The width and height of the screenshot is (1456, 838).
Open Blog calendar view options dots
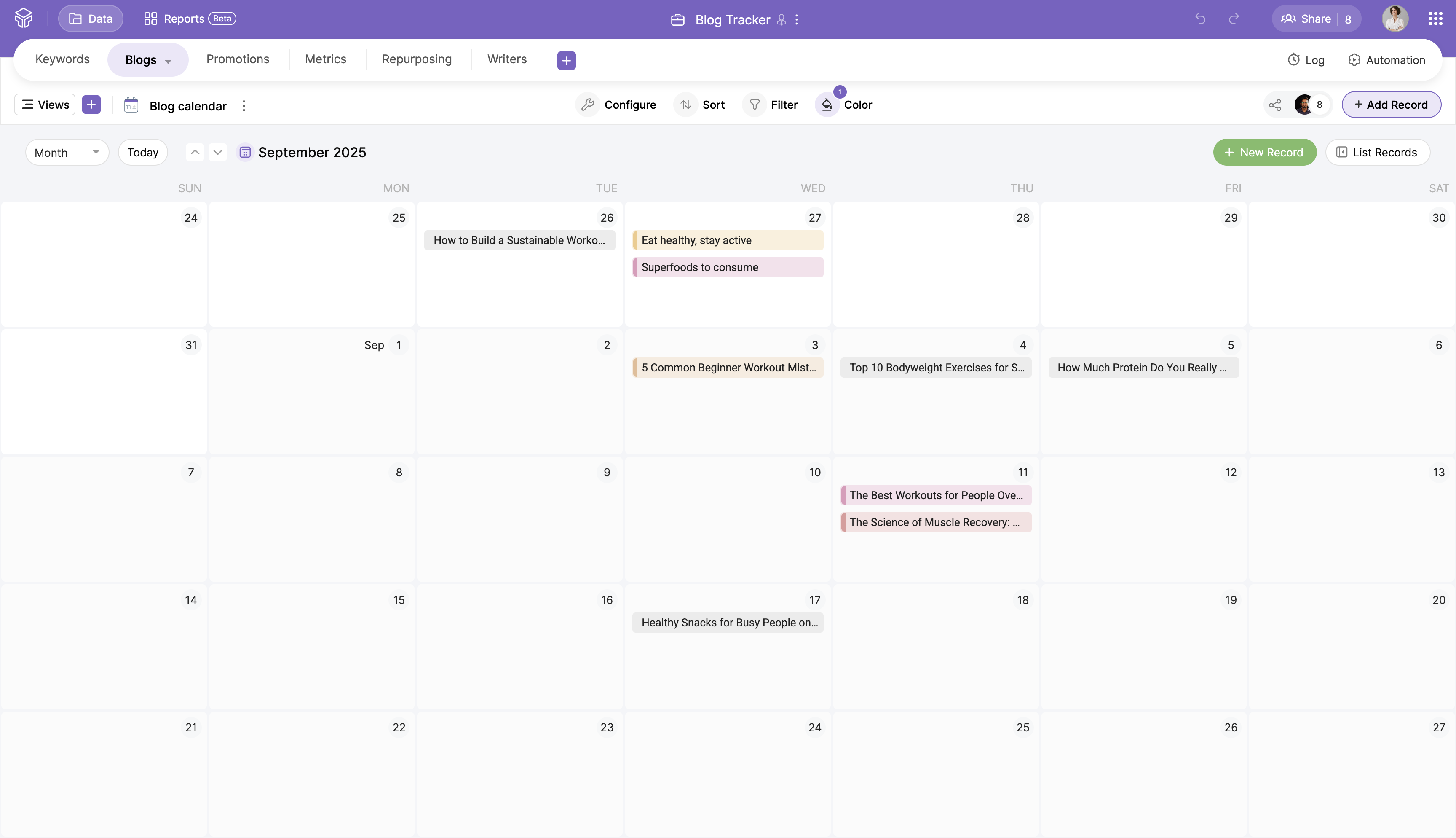(x=244, y=106)
